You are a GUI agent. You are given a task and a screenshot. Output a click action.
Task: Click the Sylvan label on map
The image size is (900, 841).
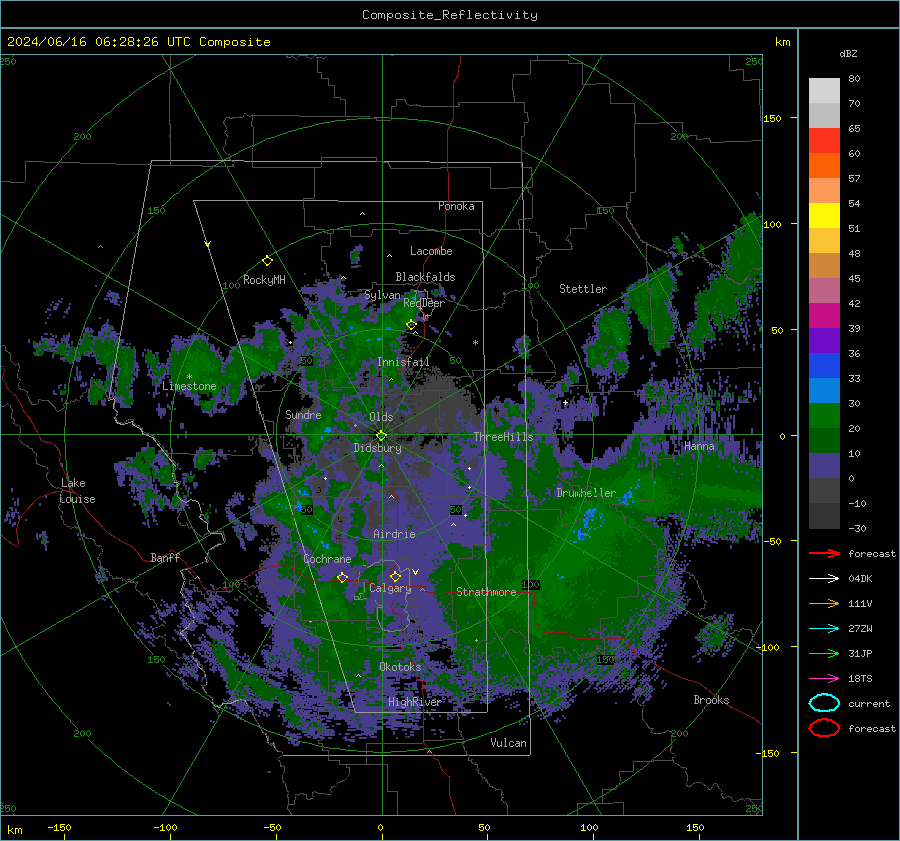382,295
